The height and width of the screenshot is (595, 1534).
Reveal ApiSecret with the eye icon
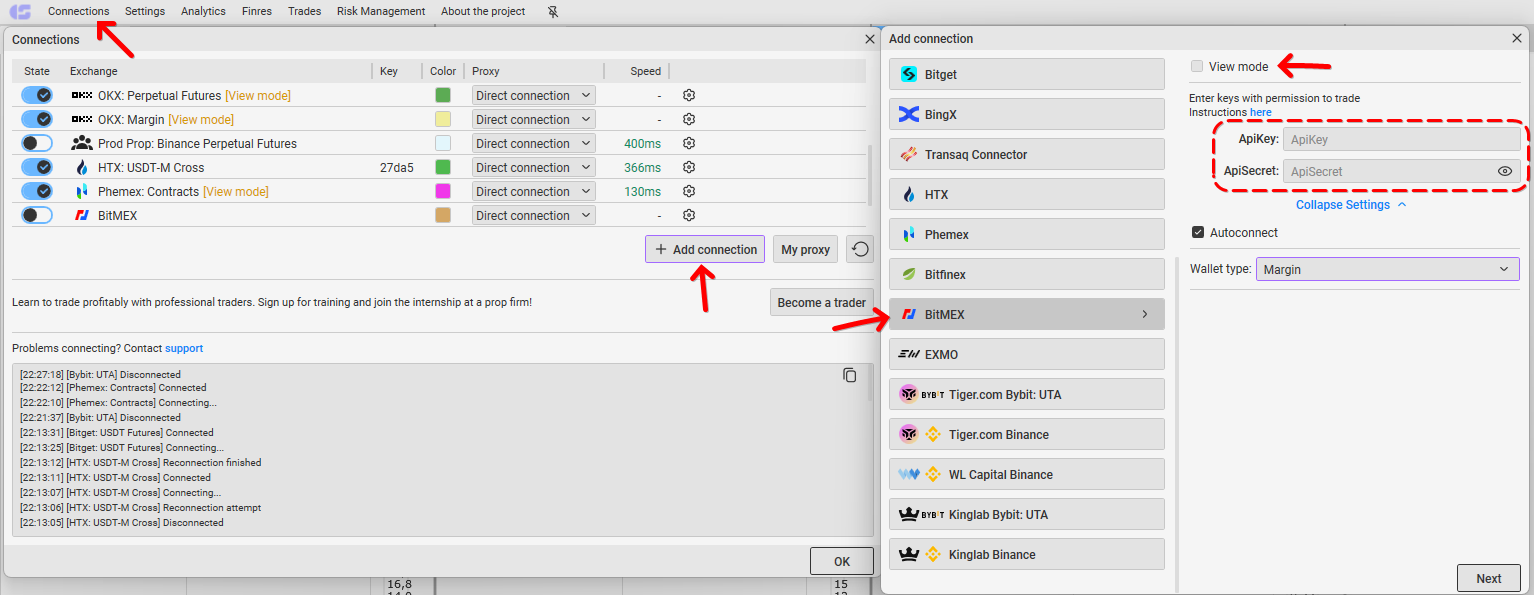(x=1504, y=171)
